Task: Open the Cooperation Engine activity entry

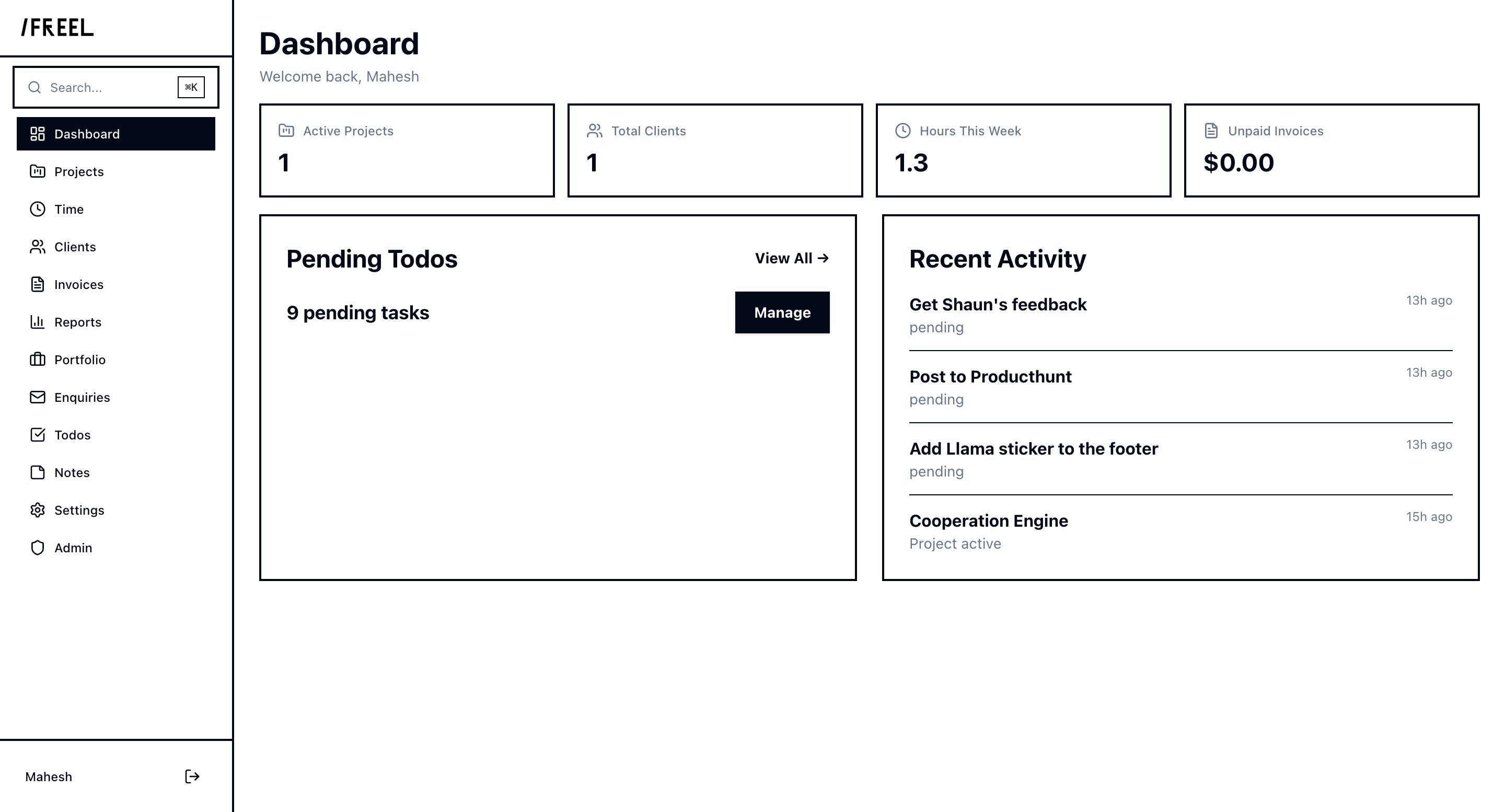Action: [x=989, y=521]
